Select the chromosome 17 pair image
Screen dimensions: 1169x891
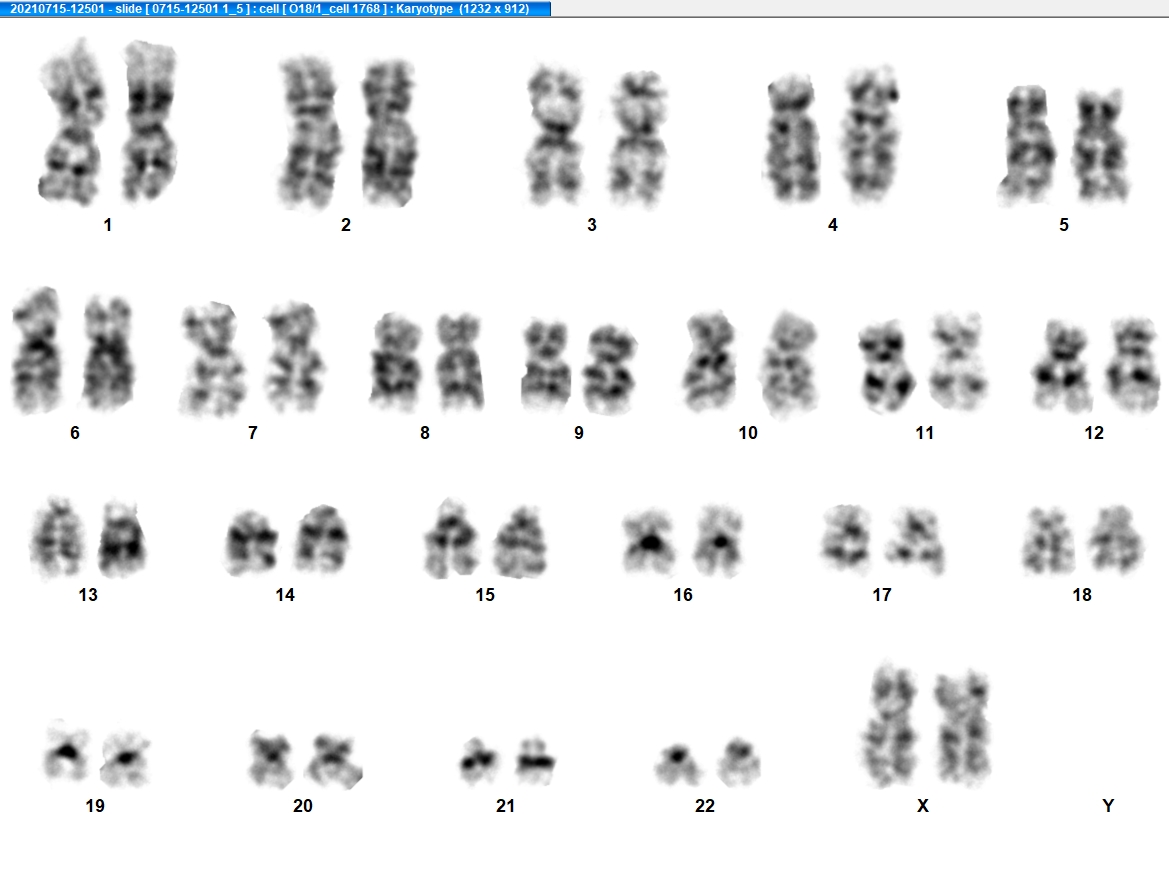pyautogui.click(x=883, y=540)
